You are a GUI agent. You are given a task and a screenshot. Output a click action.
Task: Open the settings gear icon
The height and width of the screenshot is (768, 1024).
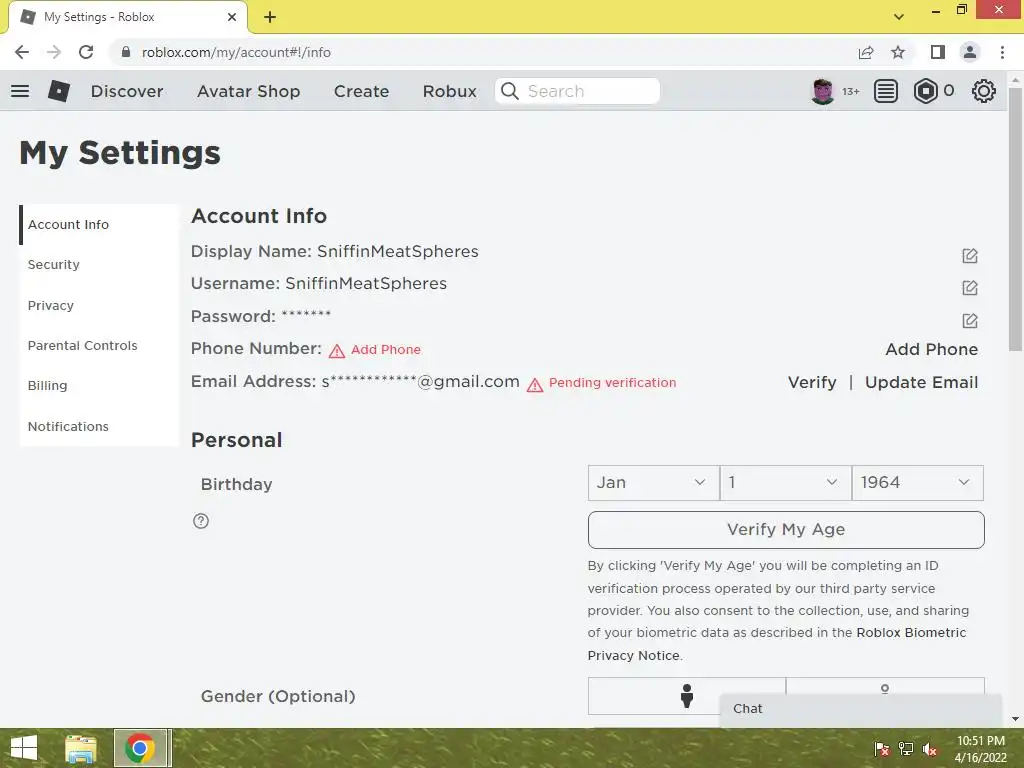pyautogui.click(x=984, y=91)
